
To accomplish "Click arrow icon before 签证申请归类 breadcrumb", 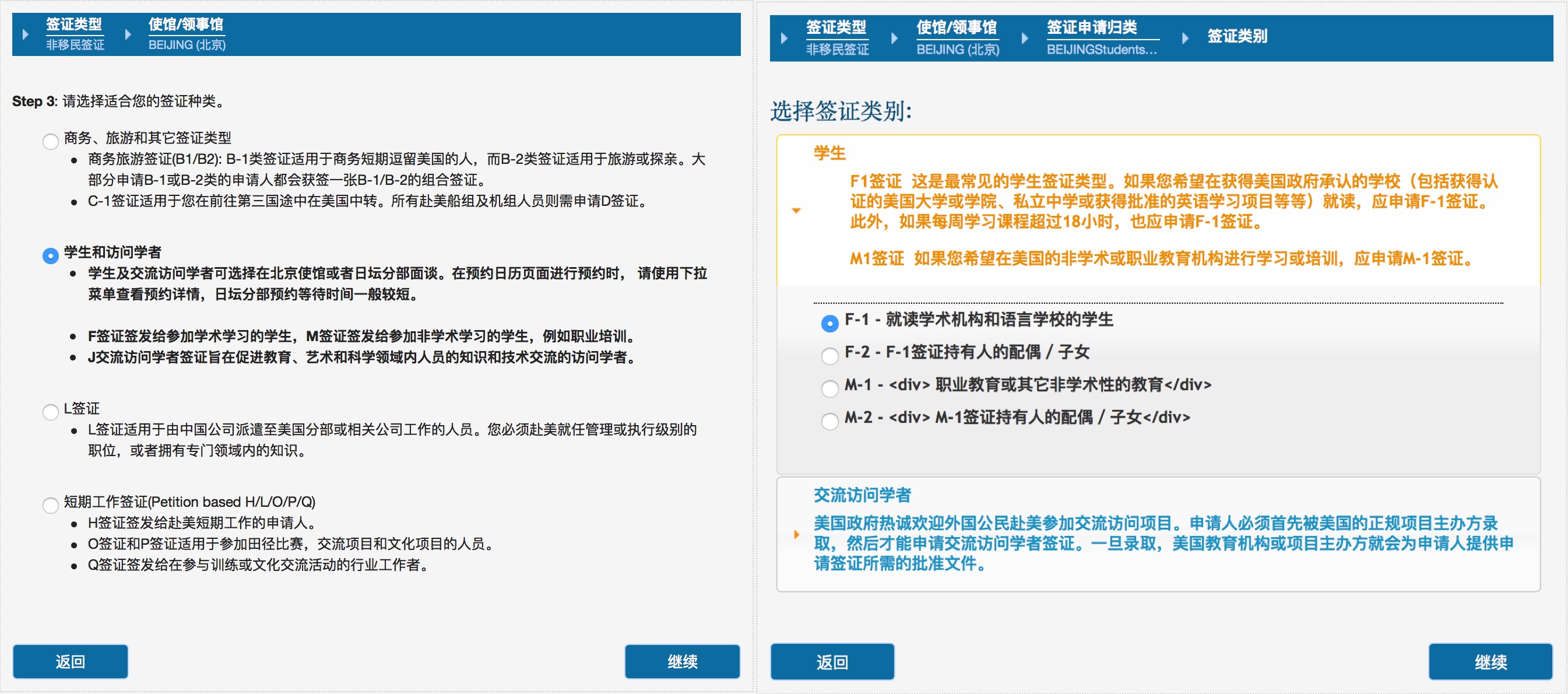I will [x=1025, y=38].
